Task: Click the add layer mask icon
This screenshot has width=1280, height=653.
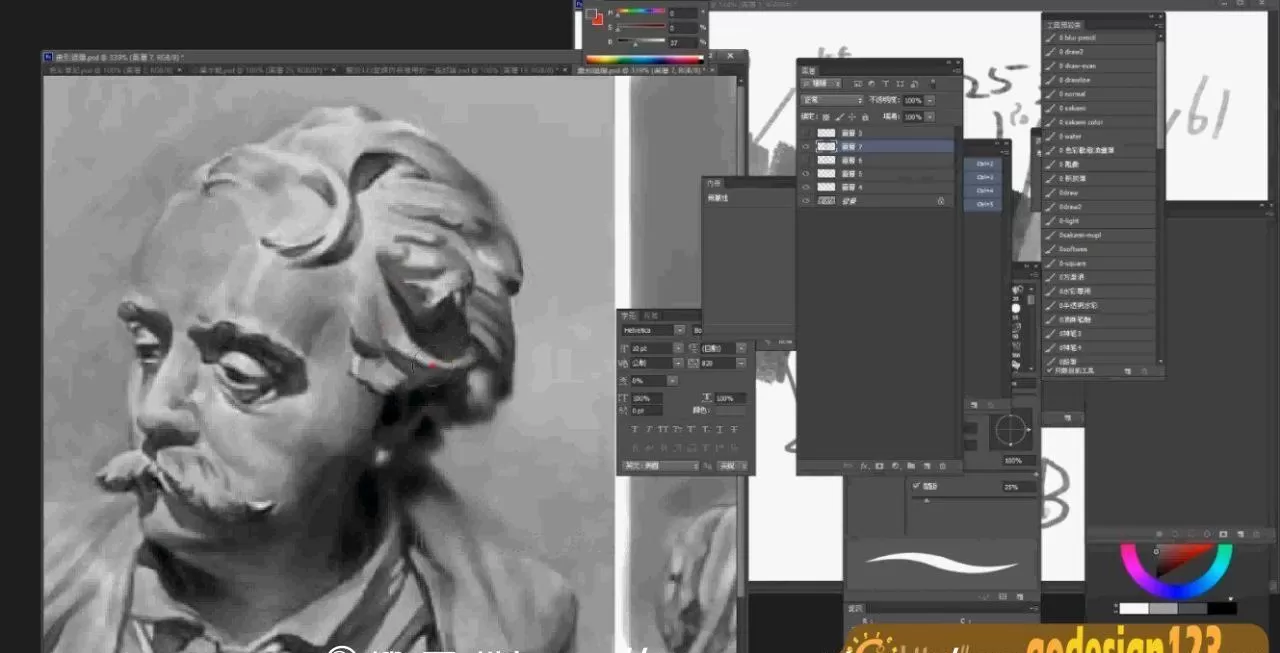Action: (x=879, y=466)
